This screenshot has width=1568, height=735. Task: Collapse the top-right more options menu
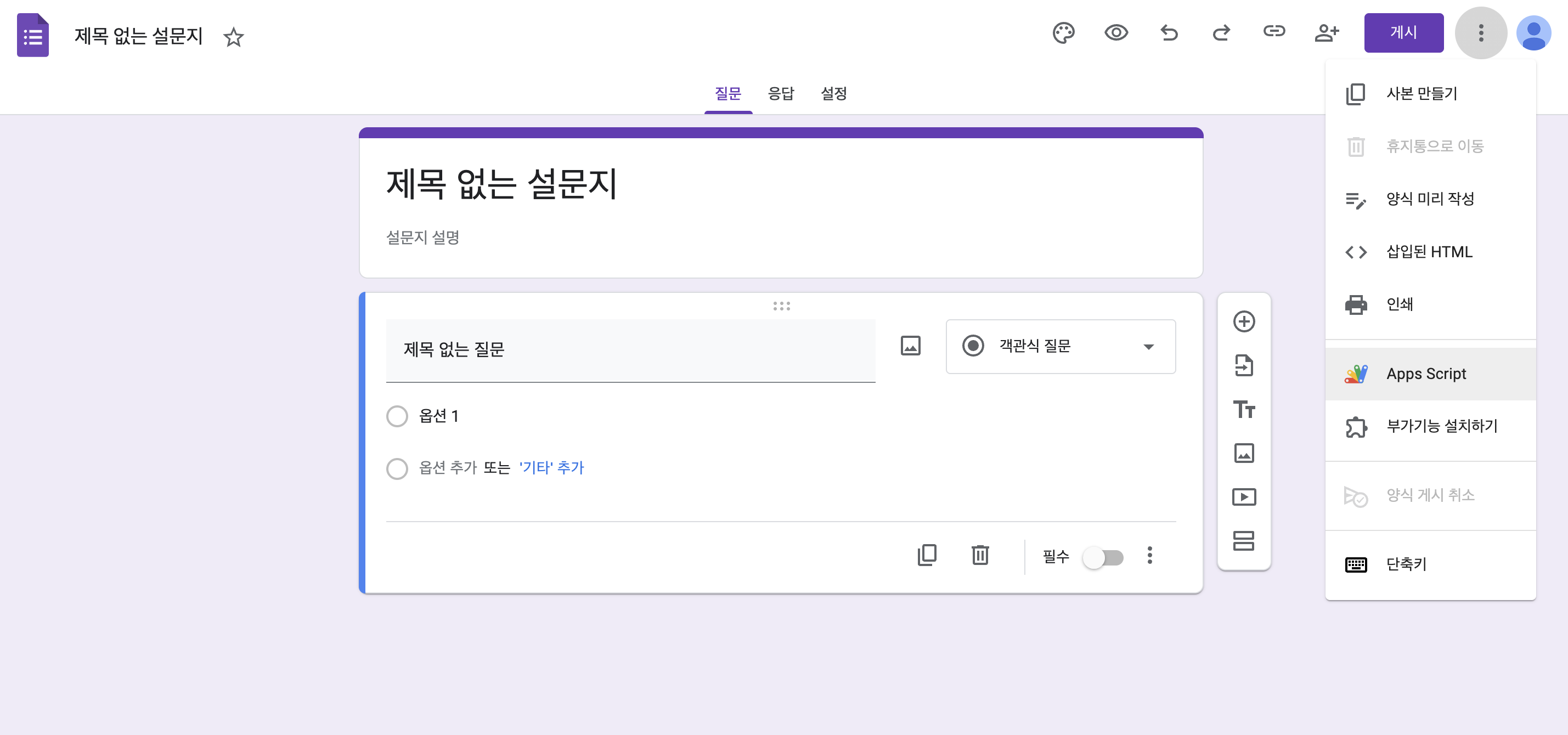tap(1480, 33)
